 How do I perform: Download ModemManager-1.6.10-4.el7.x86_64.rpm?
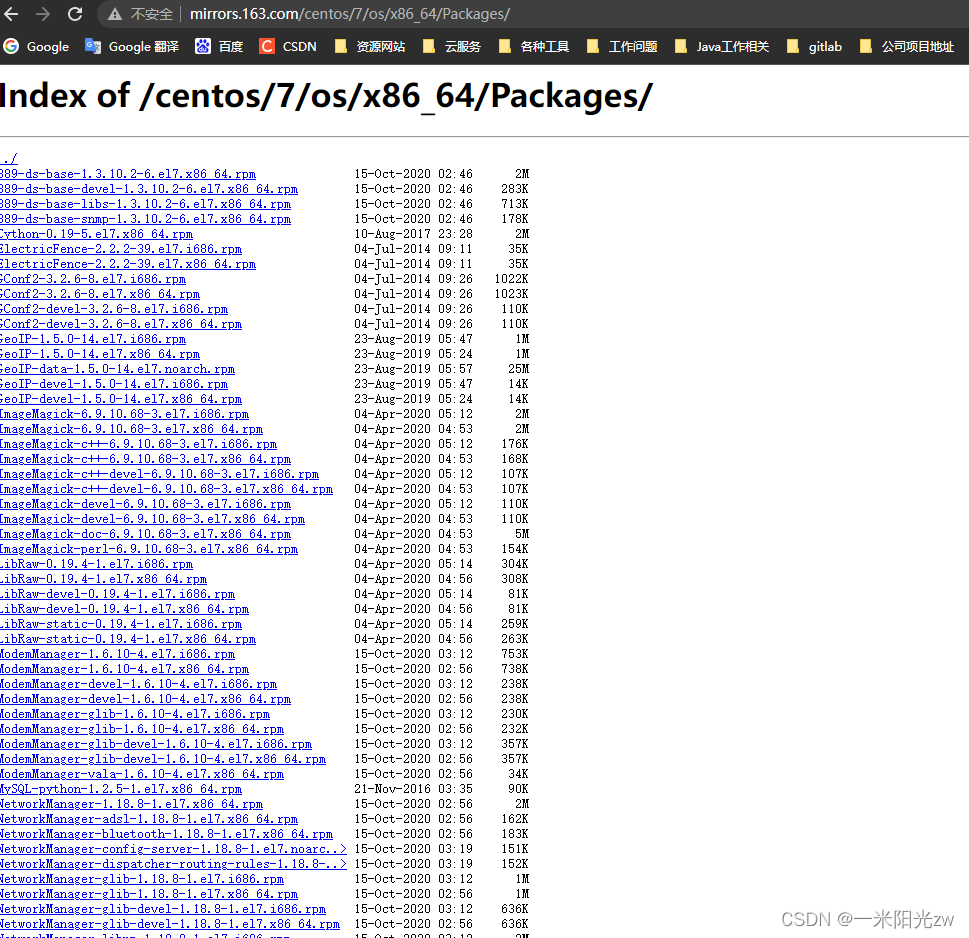point(124,669)
